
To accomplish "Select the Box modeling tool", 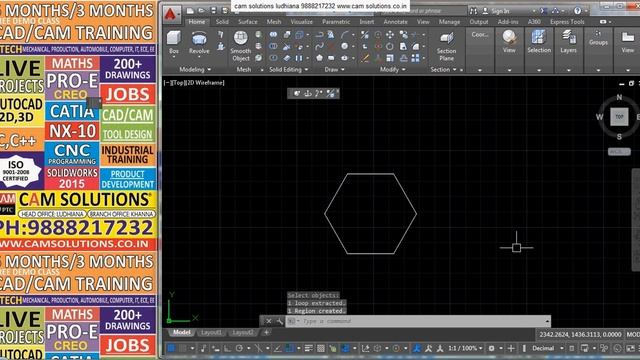I will (x=174, y=42).
